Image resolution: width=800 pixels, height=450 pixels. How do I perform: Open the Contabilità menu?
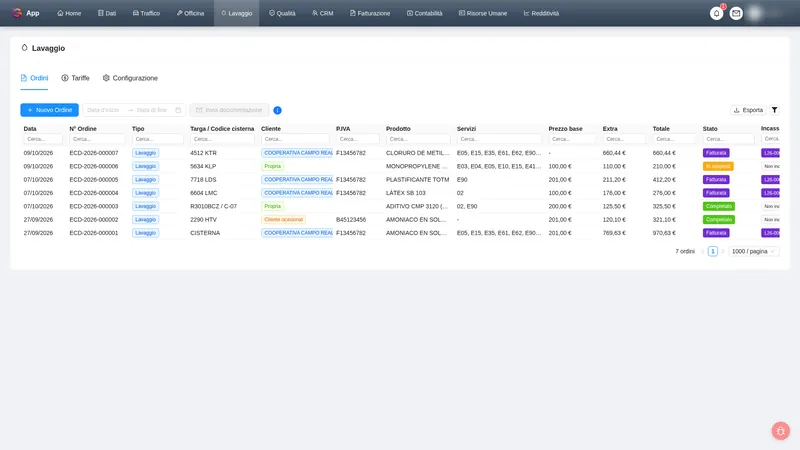(x=424, y=13)
